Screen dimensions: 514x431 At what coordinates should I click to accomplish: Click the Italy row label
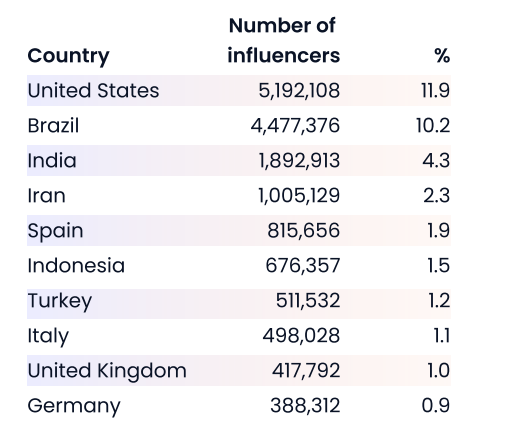(x=48, y=336)
